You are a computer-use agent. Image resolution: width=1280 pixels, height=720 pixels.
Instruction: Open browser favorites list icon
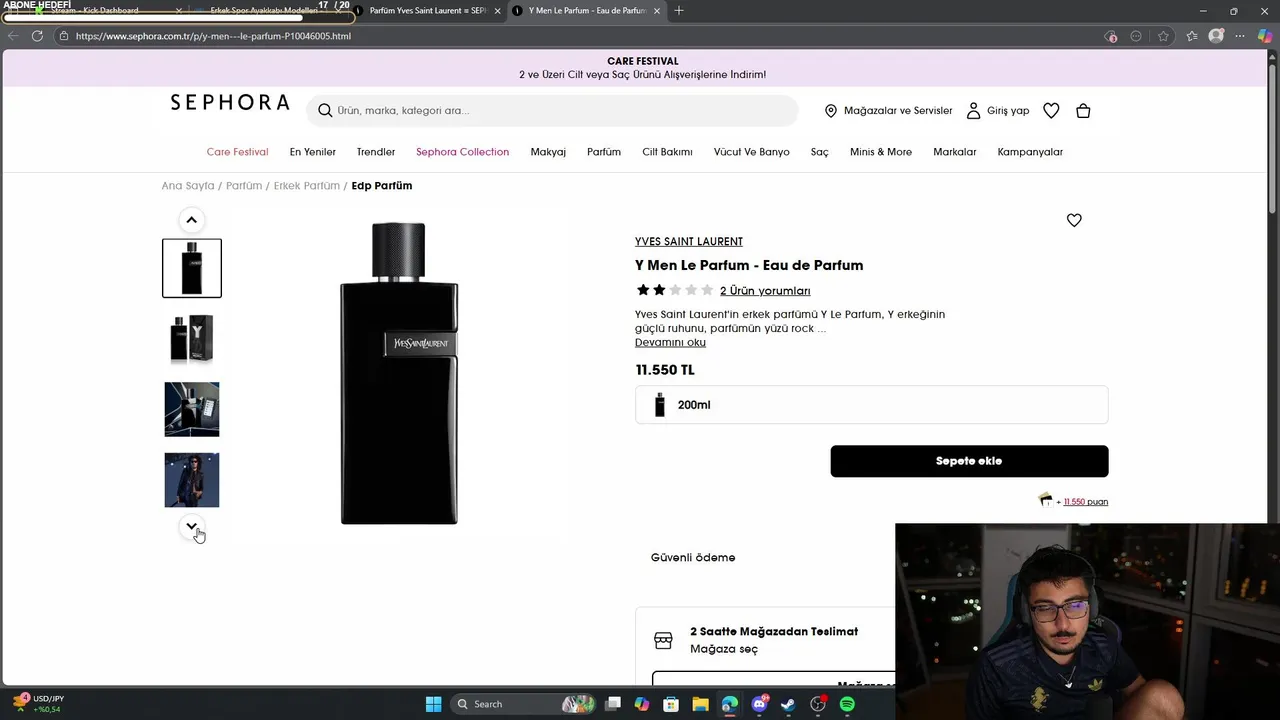point(1192,36)
